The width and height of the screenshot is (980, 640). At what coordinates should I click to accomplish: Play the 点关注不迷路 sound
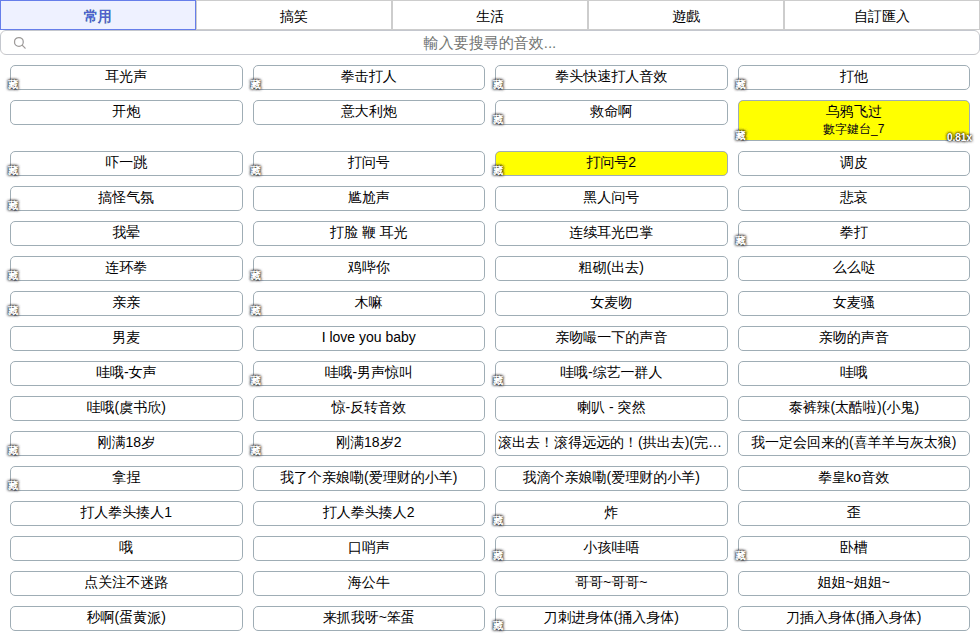click(x=126, y=584)
